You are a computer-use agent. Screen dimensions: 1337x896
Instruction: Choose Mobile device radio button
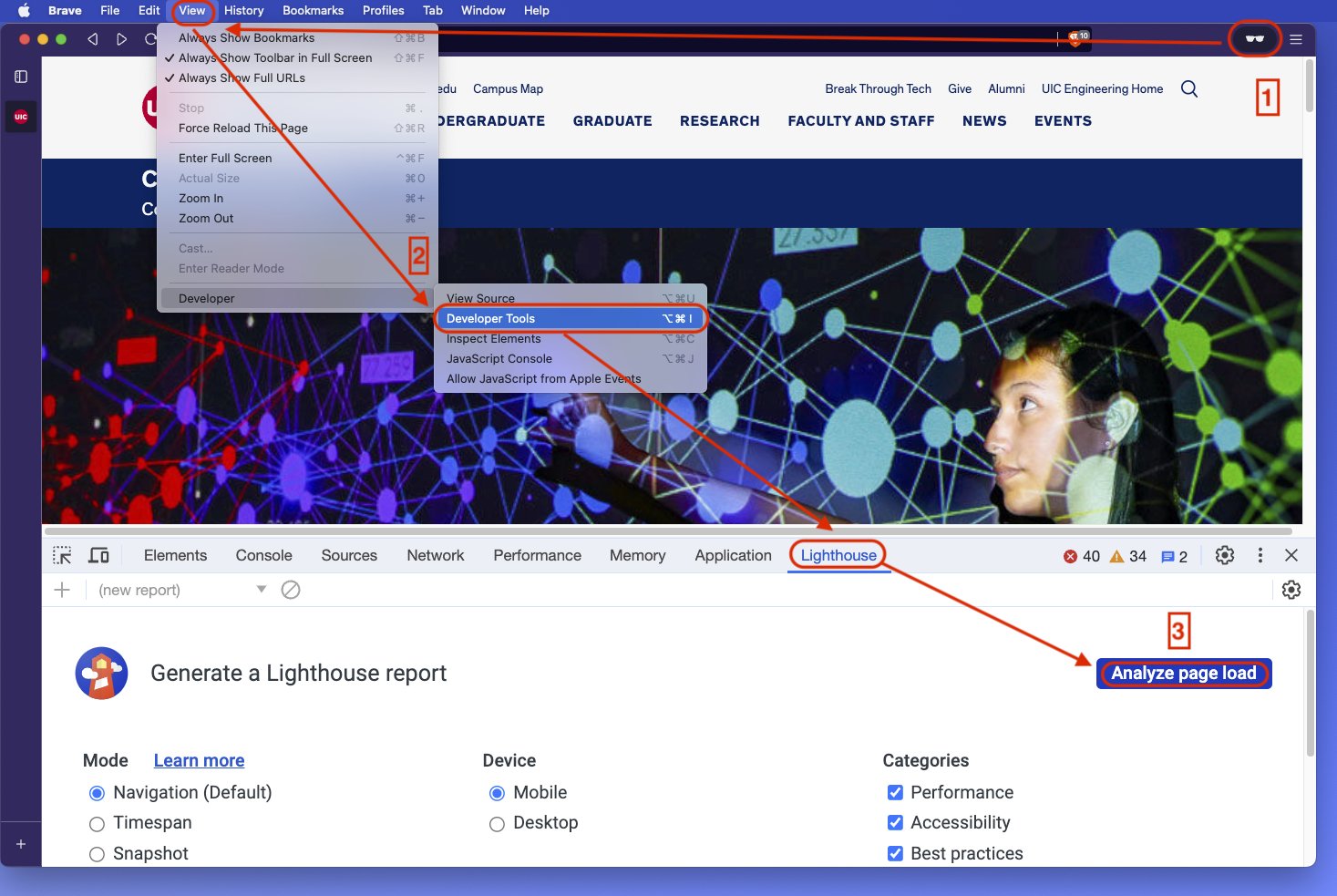pos(497,793)
